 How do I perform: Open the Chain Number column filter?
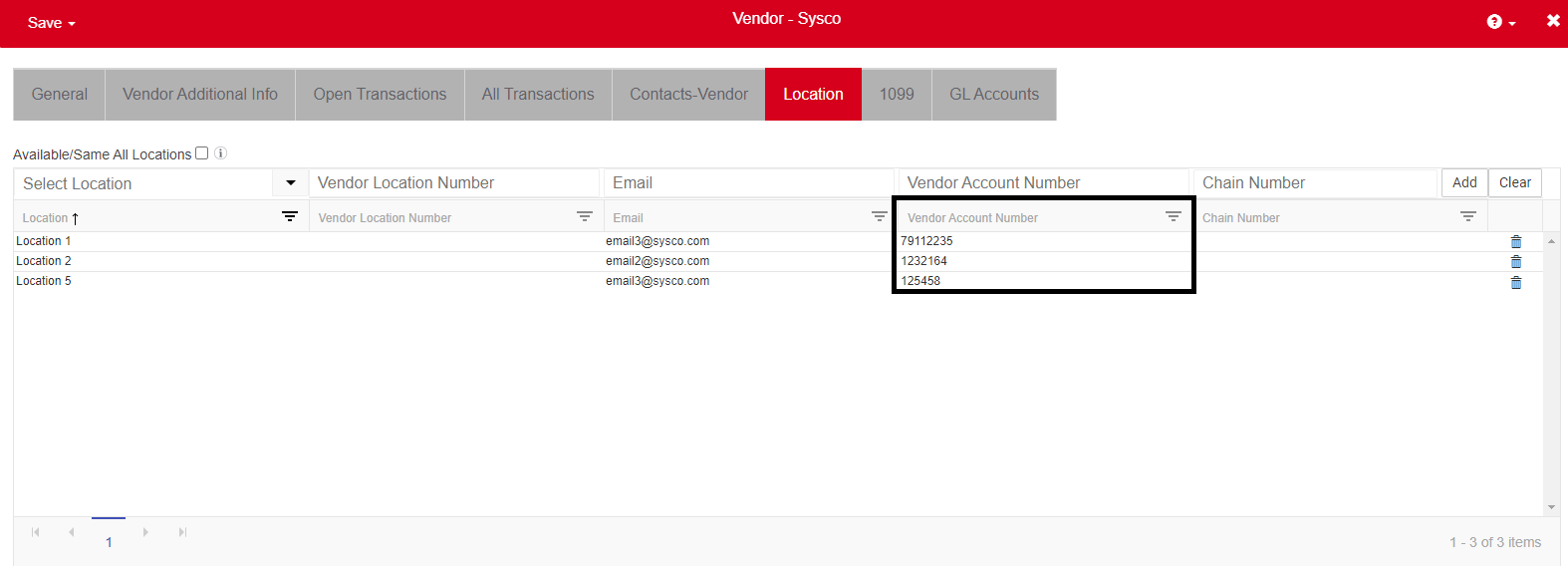1468,216
